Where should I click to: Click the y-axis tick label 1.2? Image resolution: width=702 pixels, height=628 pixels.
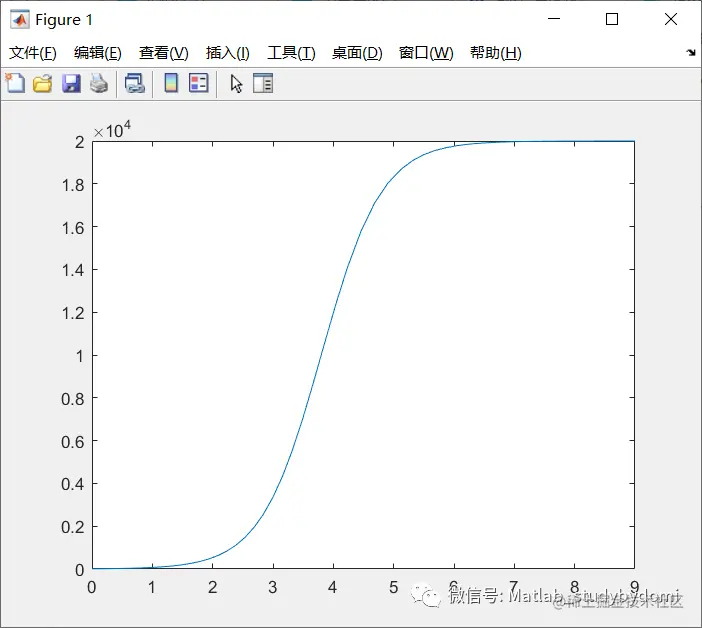73,313
